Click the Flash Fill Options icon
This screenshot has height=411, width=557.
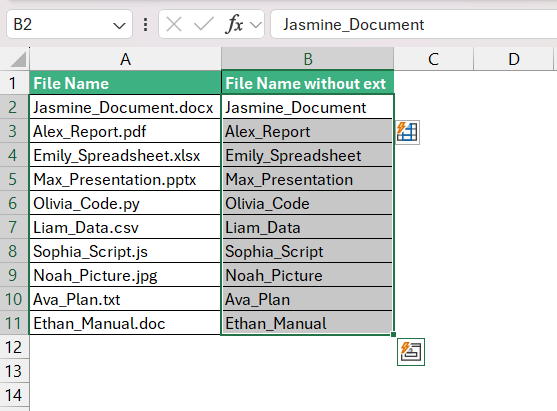pos(407,132)
